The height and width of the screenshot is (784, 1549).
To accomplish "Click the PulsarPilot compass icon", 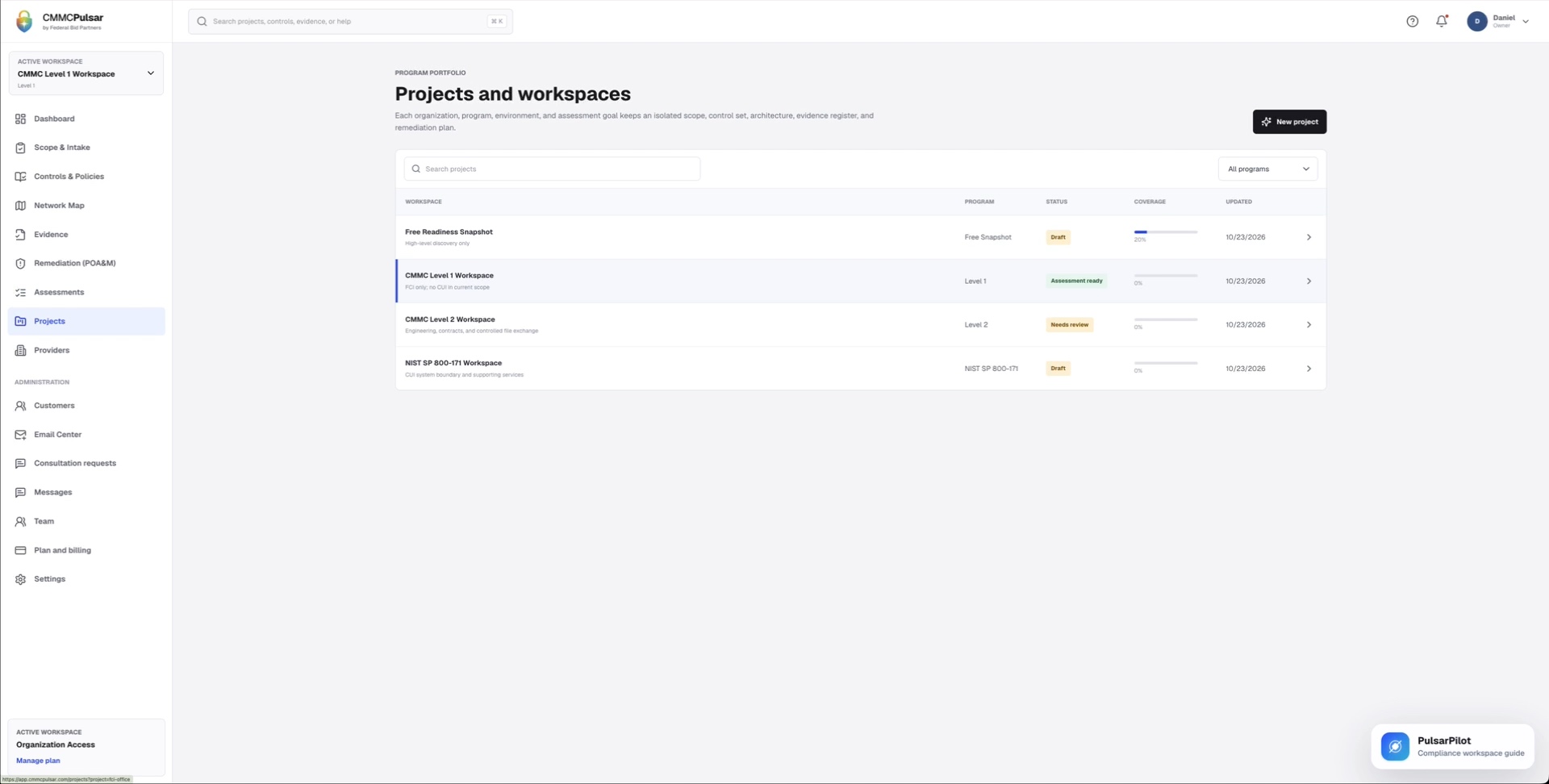I will [1395, 746].
